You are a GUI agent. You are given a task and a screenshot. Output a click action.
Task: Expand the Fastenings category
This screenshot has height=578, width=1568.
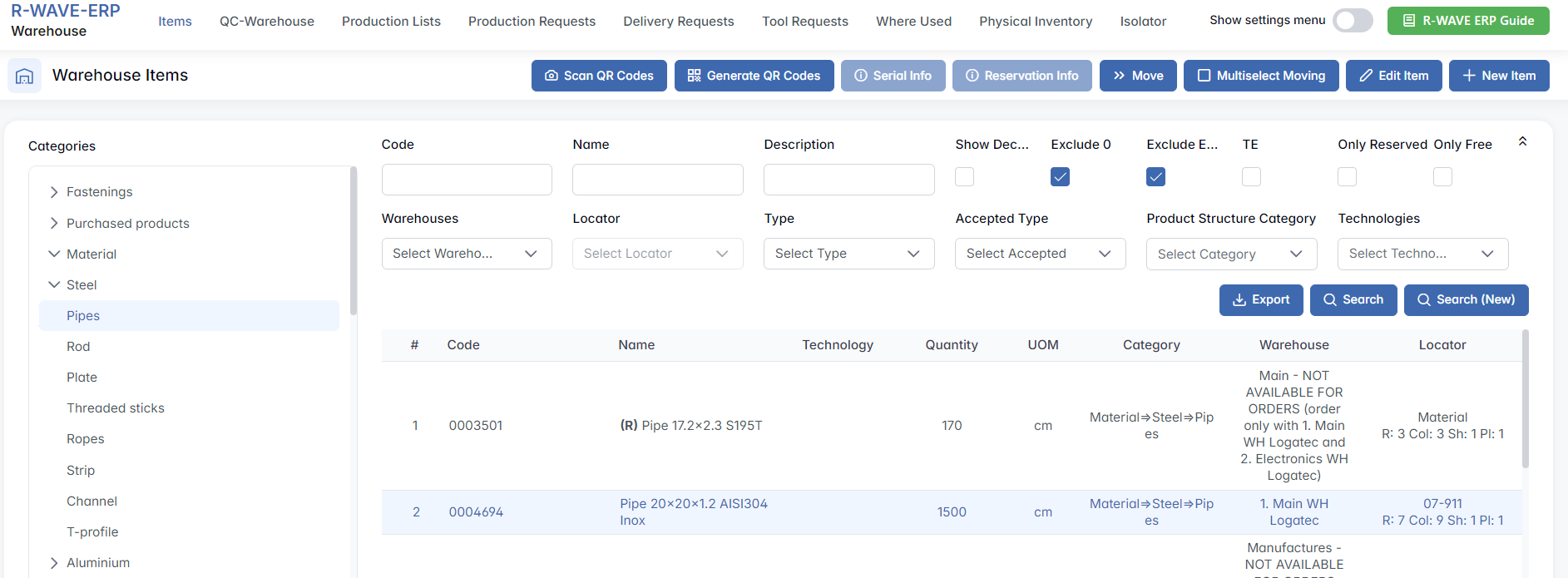coord(54,192)
